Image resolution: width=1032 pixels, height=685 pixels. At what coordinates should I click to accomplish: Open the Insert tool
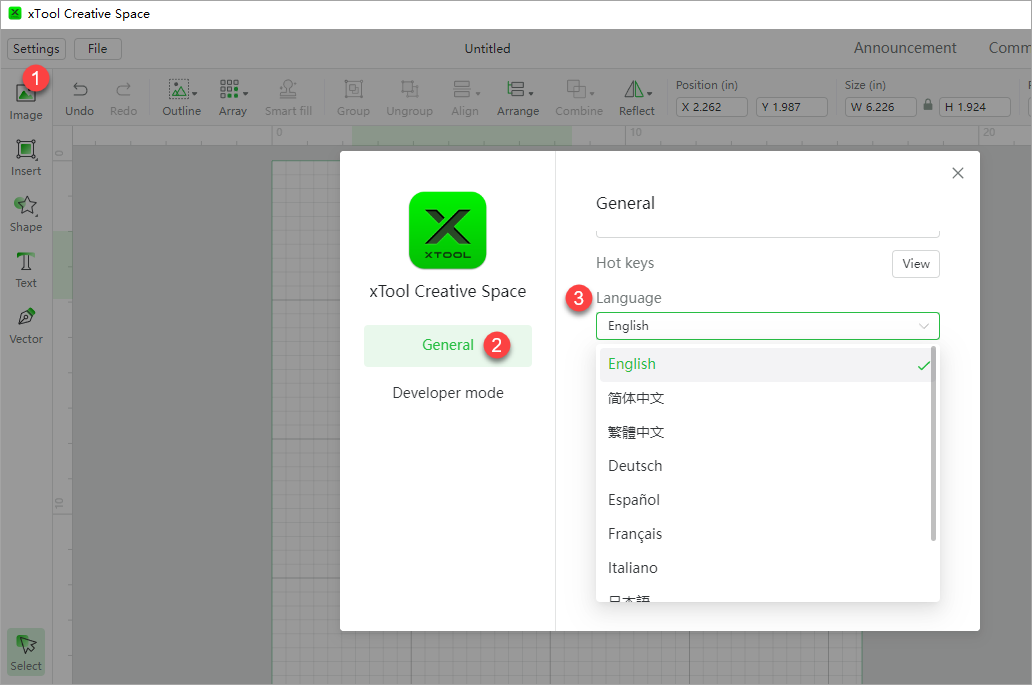click(26, 158)
